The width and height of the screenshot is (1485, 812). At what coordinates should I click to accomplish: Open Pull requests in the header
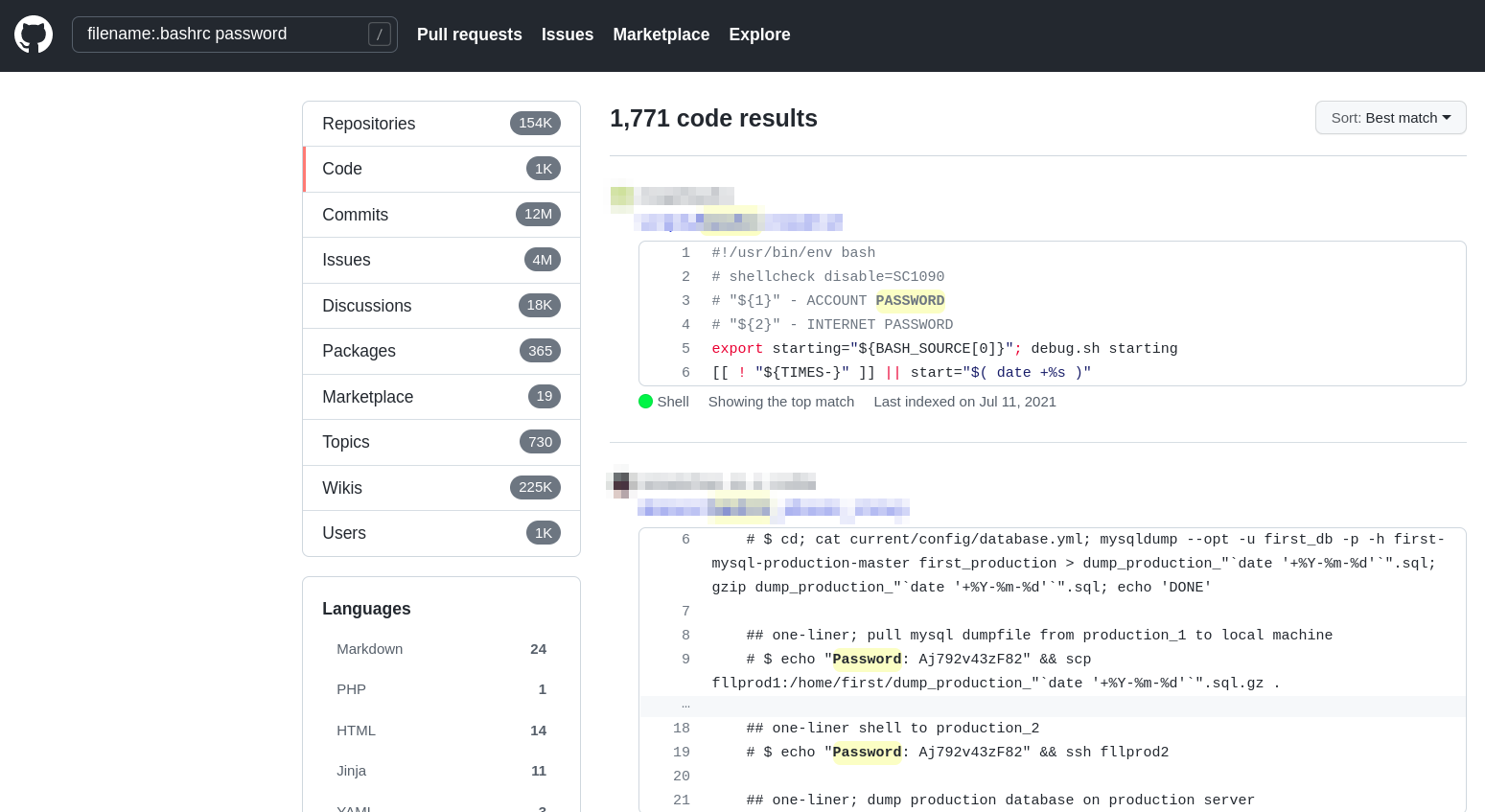coord(470,35)
